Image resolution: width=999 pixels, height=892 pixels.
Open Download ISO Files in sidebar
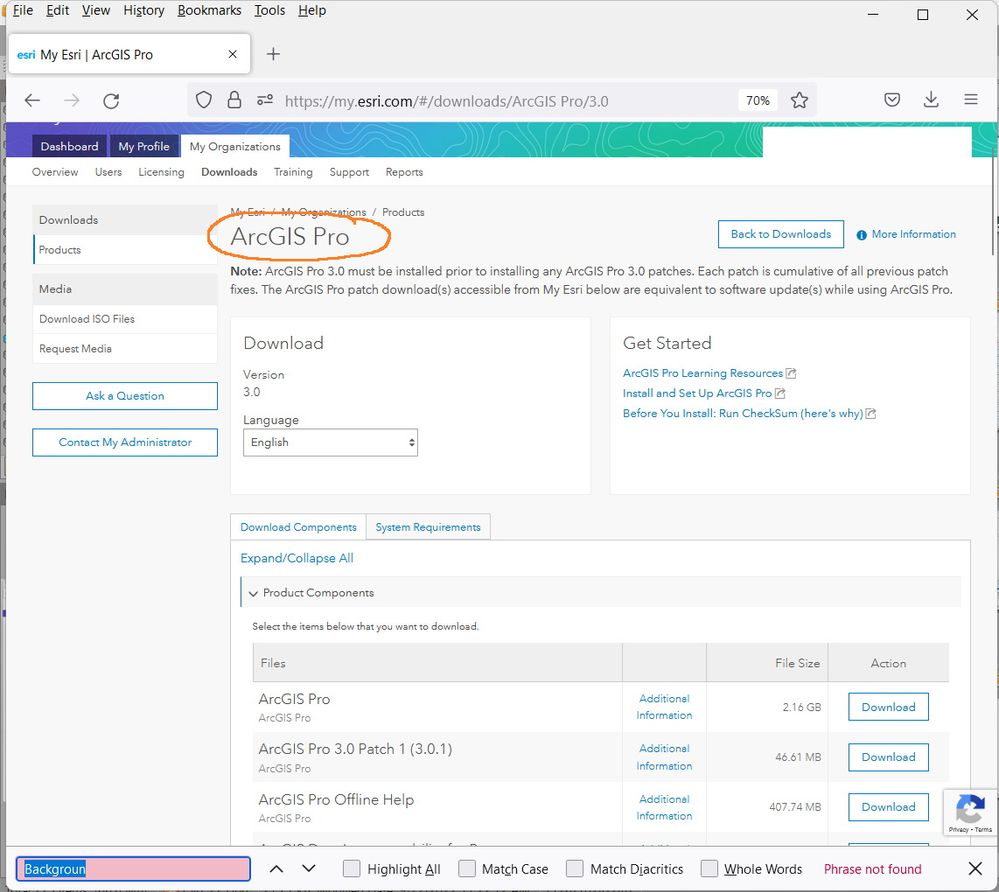pyautogui.click(x=125, y=319)
